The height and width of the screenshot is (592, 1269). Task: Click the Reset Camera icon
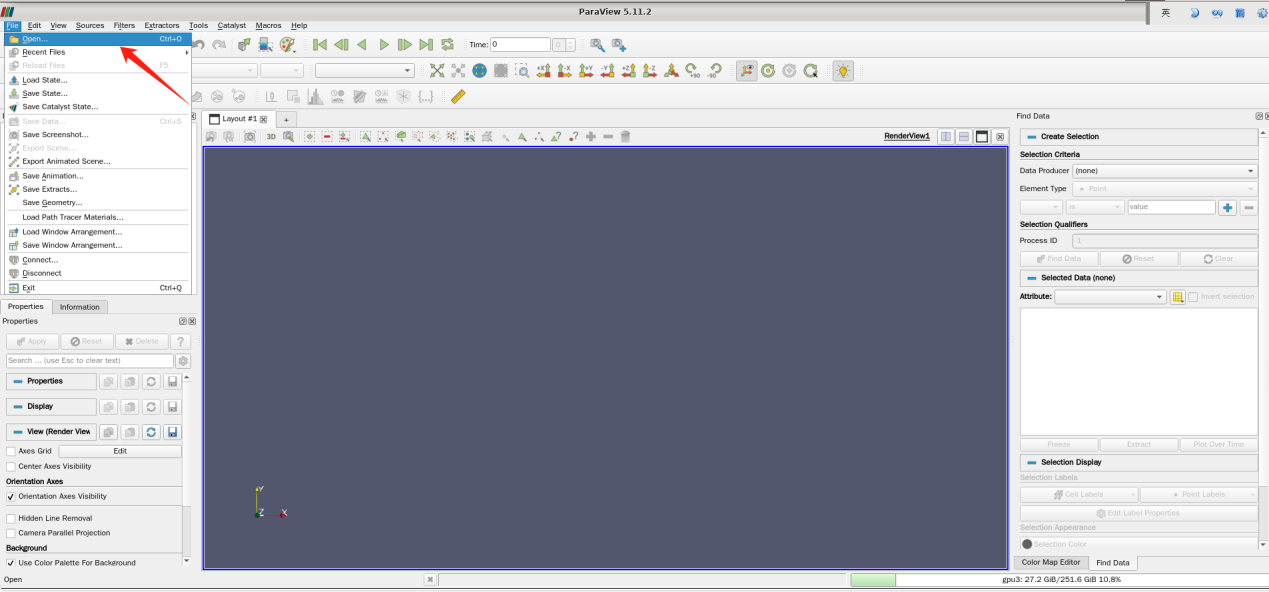(x=436, y=71)
